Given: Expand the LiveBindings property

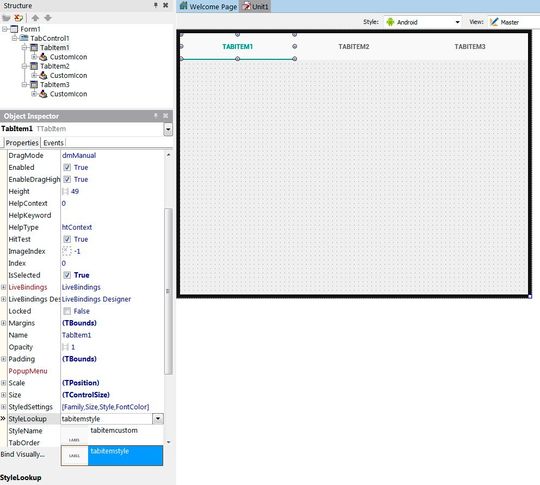Looking at the screenshot, I should pos(3,287).
